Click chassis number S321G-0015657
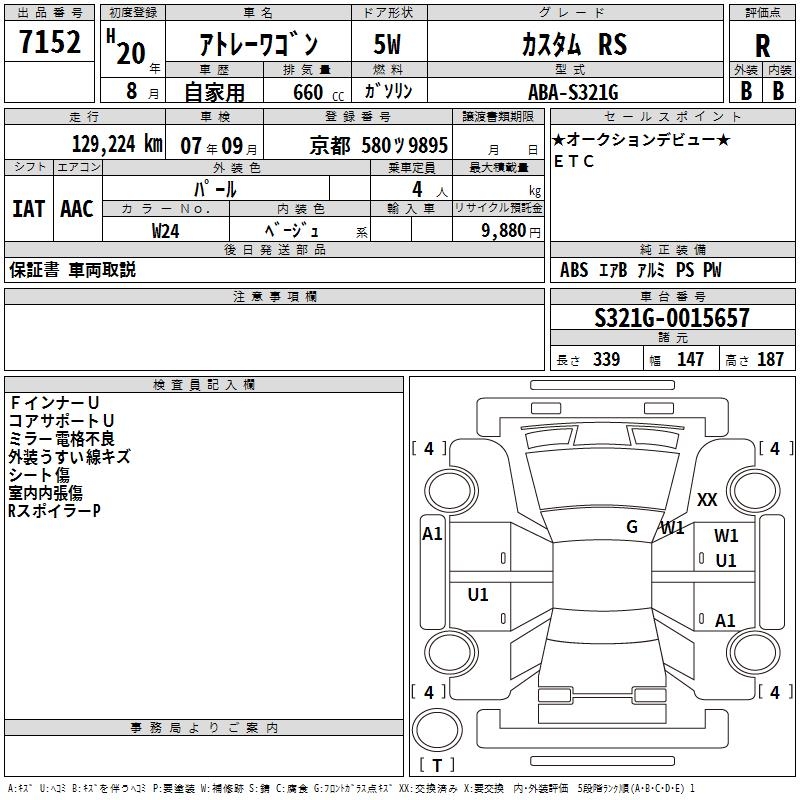 tap(671, 319)
